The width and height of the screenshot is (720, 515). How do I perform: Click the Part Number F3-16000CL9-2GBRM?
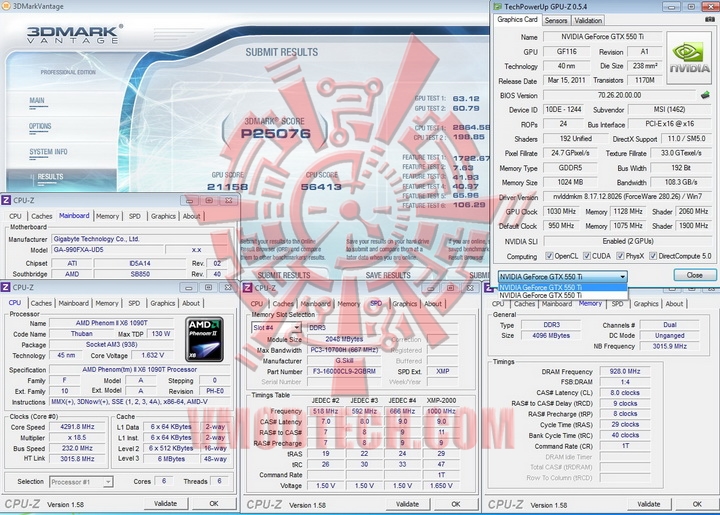point(344,371)
